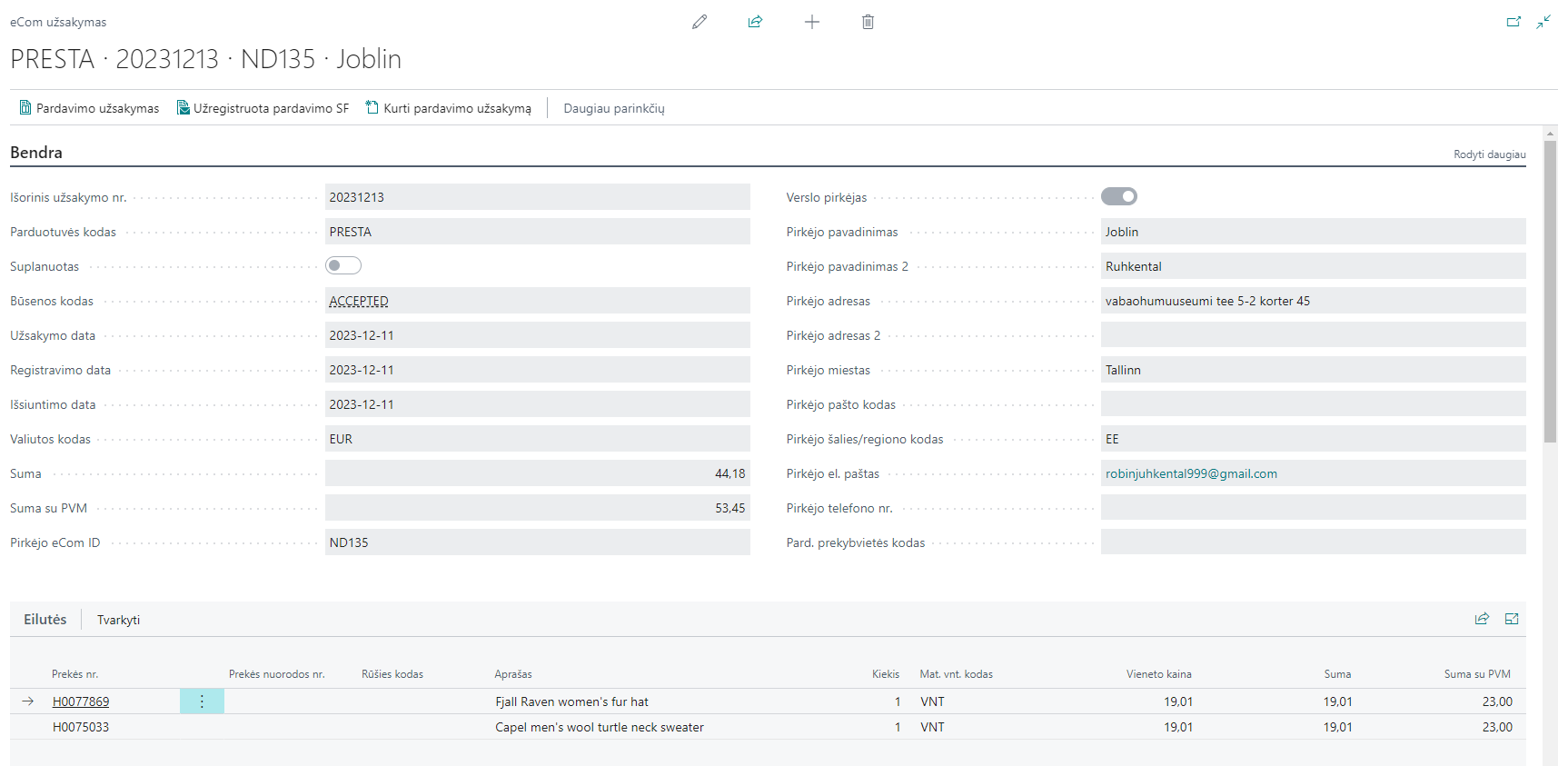1568x766 pixels.
Task: Click the plus icon to create new
Action: coord(812,22)
